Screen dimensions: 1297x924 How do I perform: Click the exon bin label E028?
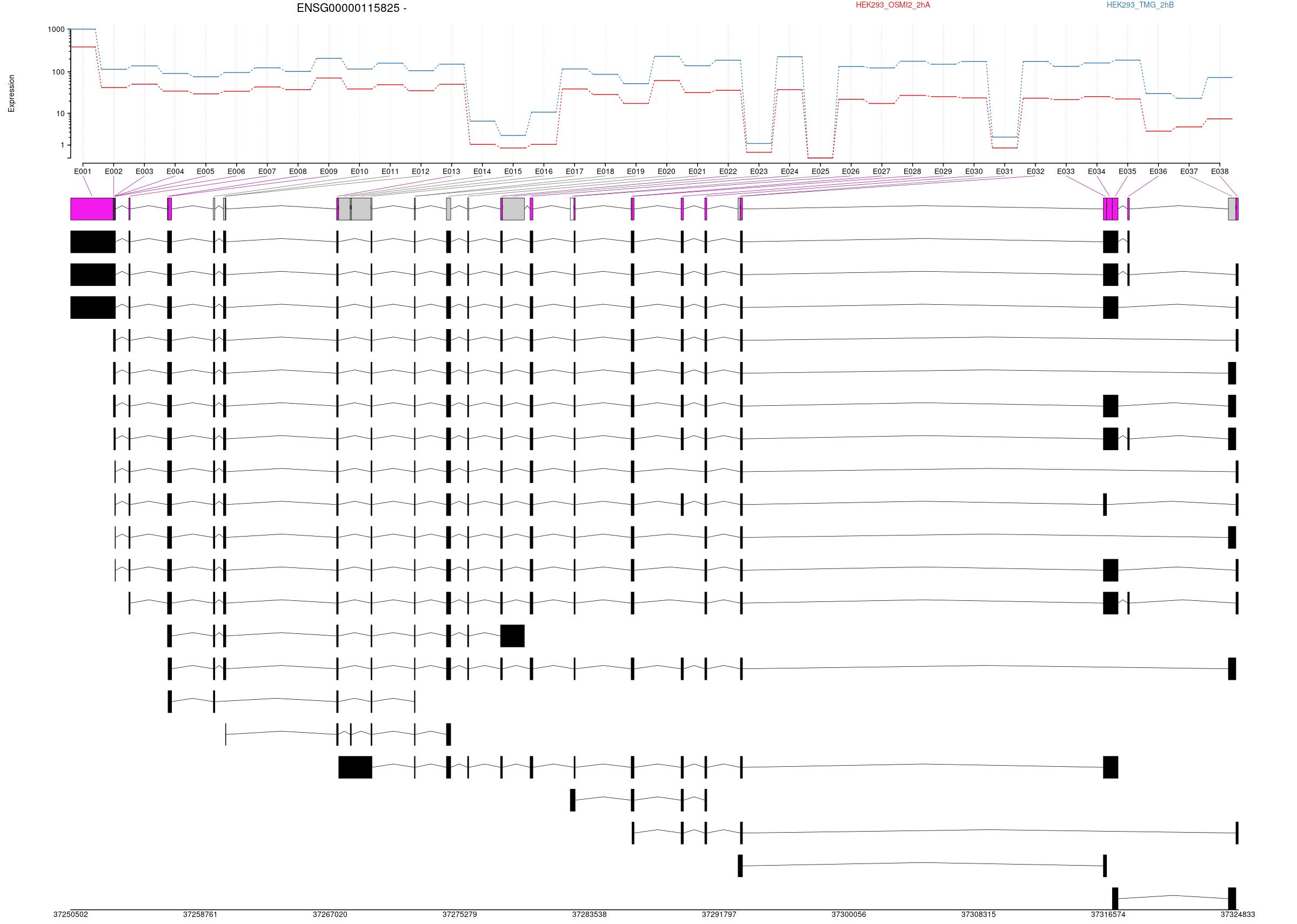912,171
